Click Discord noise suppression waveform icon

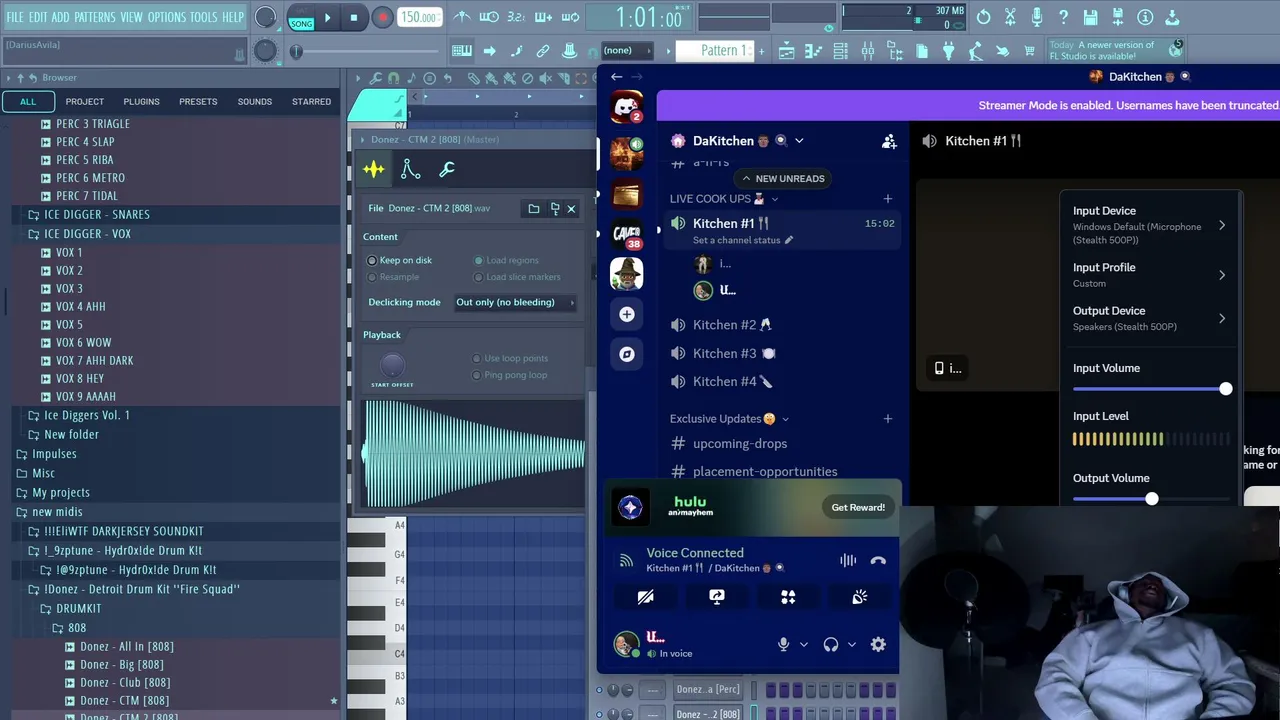[x=848, y=560]
